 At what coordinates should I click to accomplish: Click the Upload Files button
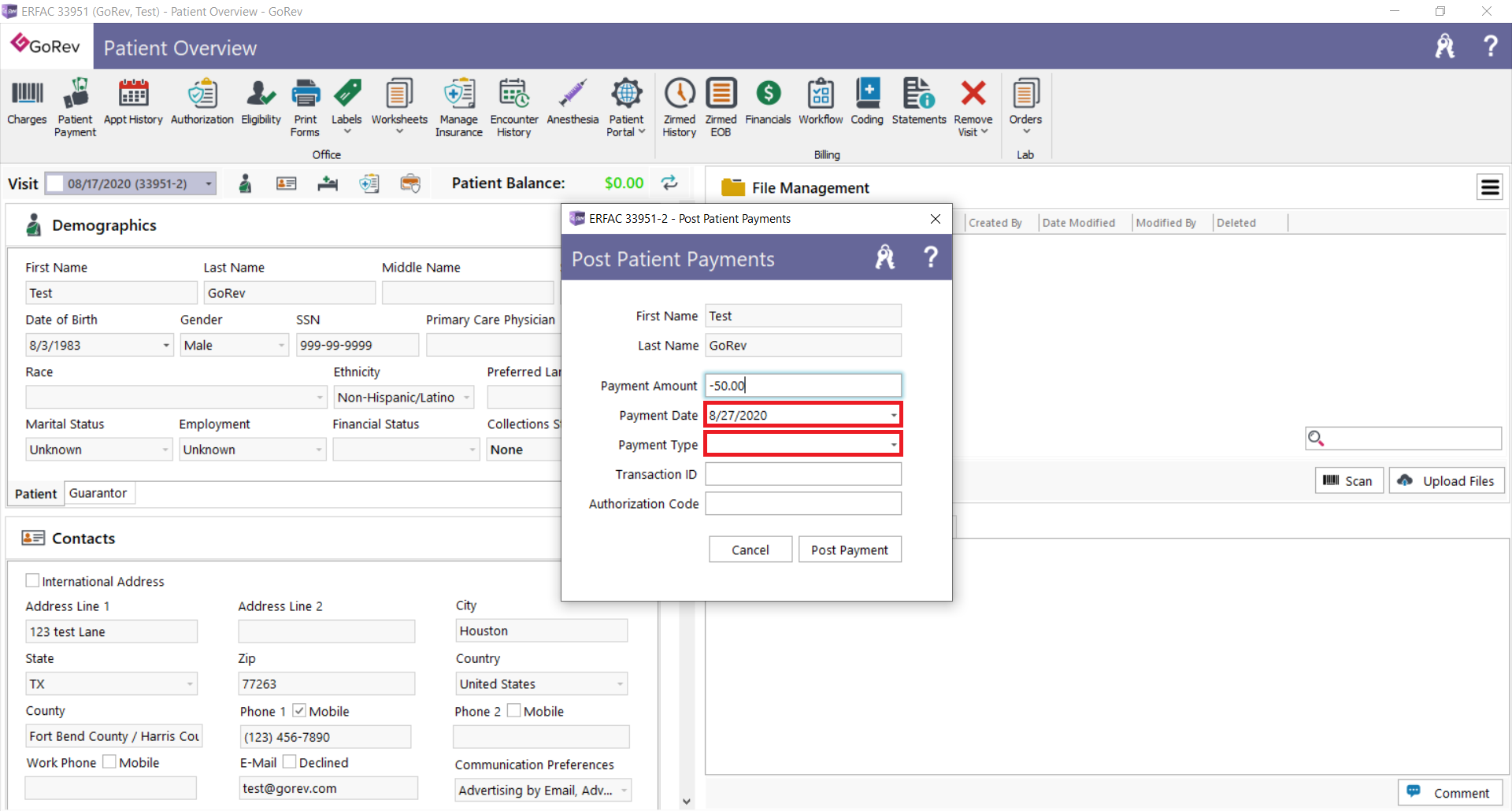point(1447,480)
